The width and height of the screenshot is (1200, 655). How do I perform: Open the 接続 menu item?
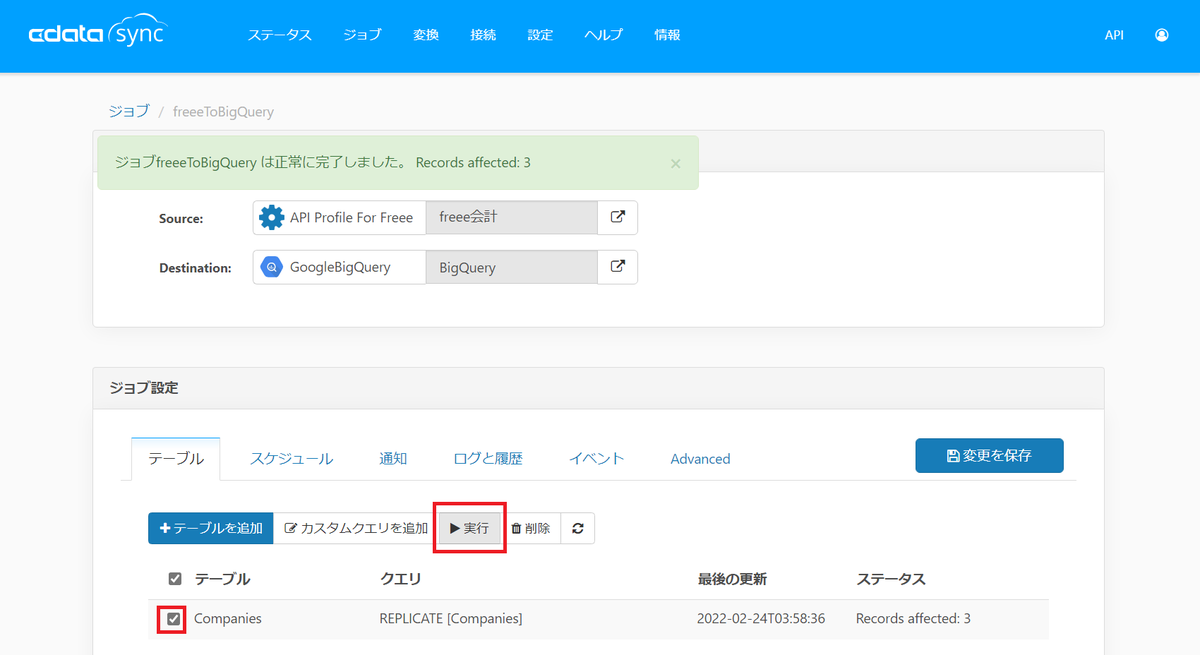[483, 35]
